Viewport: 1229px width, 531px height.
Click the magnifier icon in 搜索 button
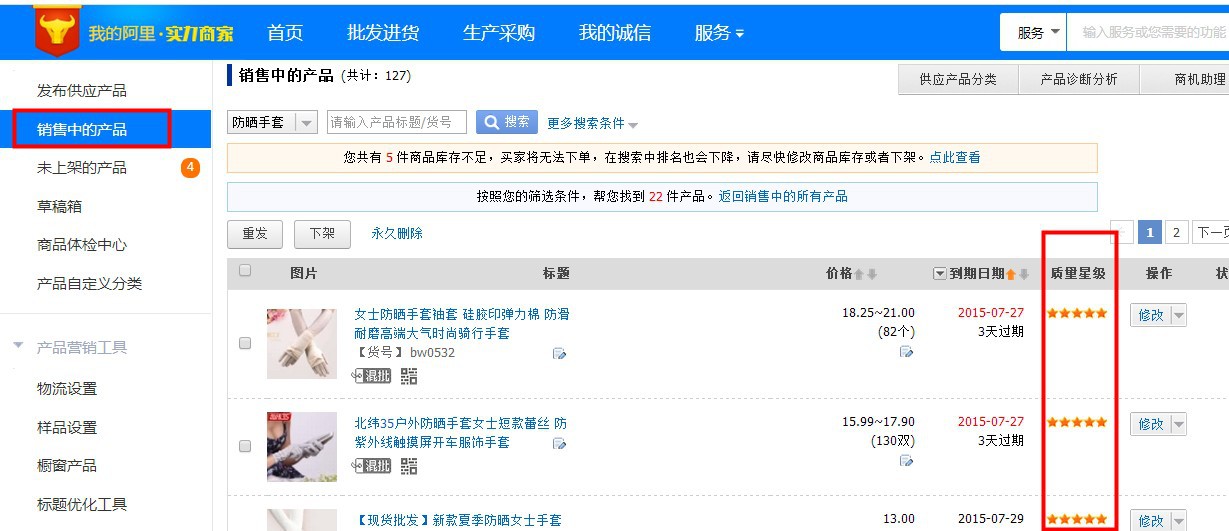(x=492, y=122)
